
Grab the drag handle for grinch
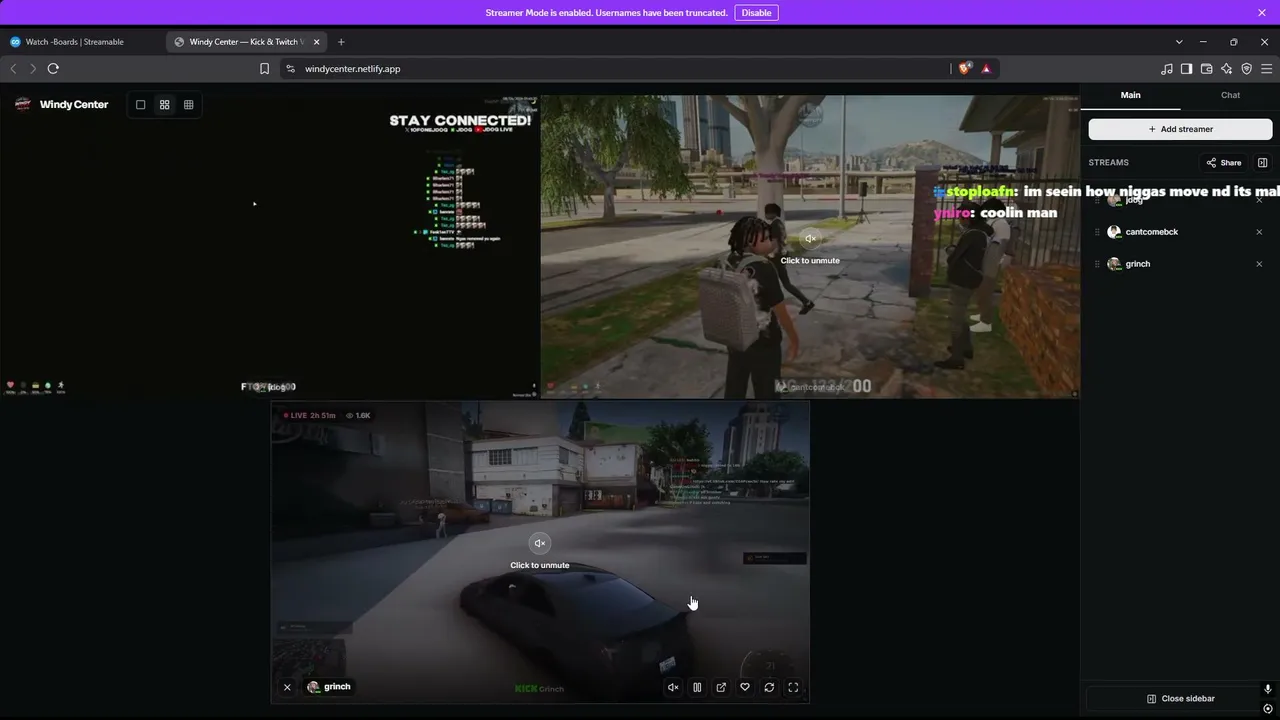(1097, 264)
